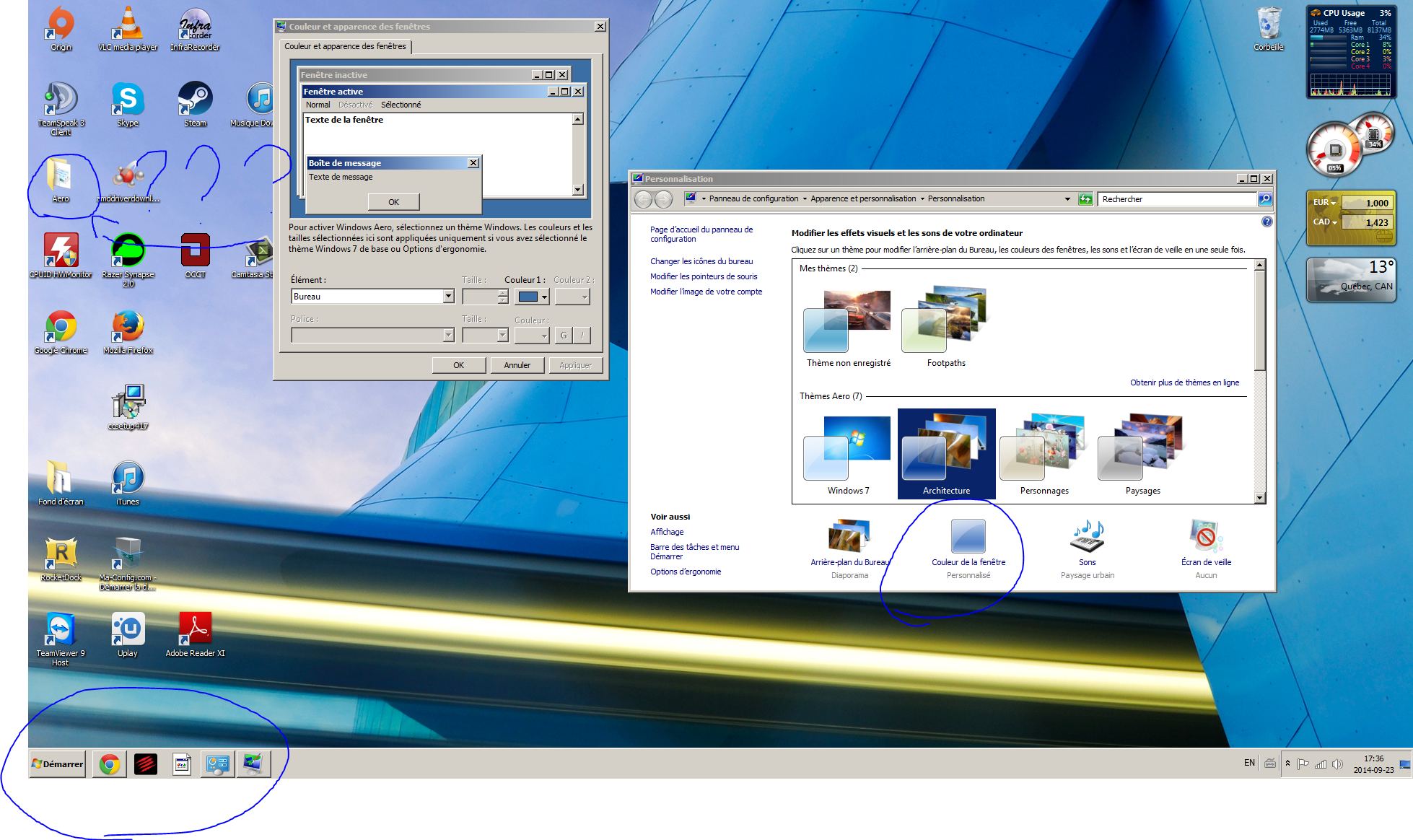This screenshot has height=840, width=1413.
Task: Click the Corbeille recycle bin icon
Action: coord(1268,24)
